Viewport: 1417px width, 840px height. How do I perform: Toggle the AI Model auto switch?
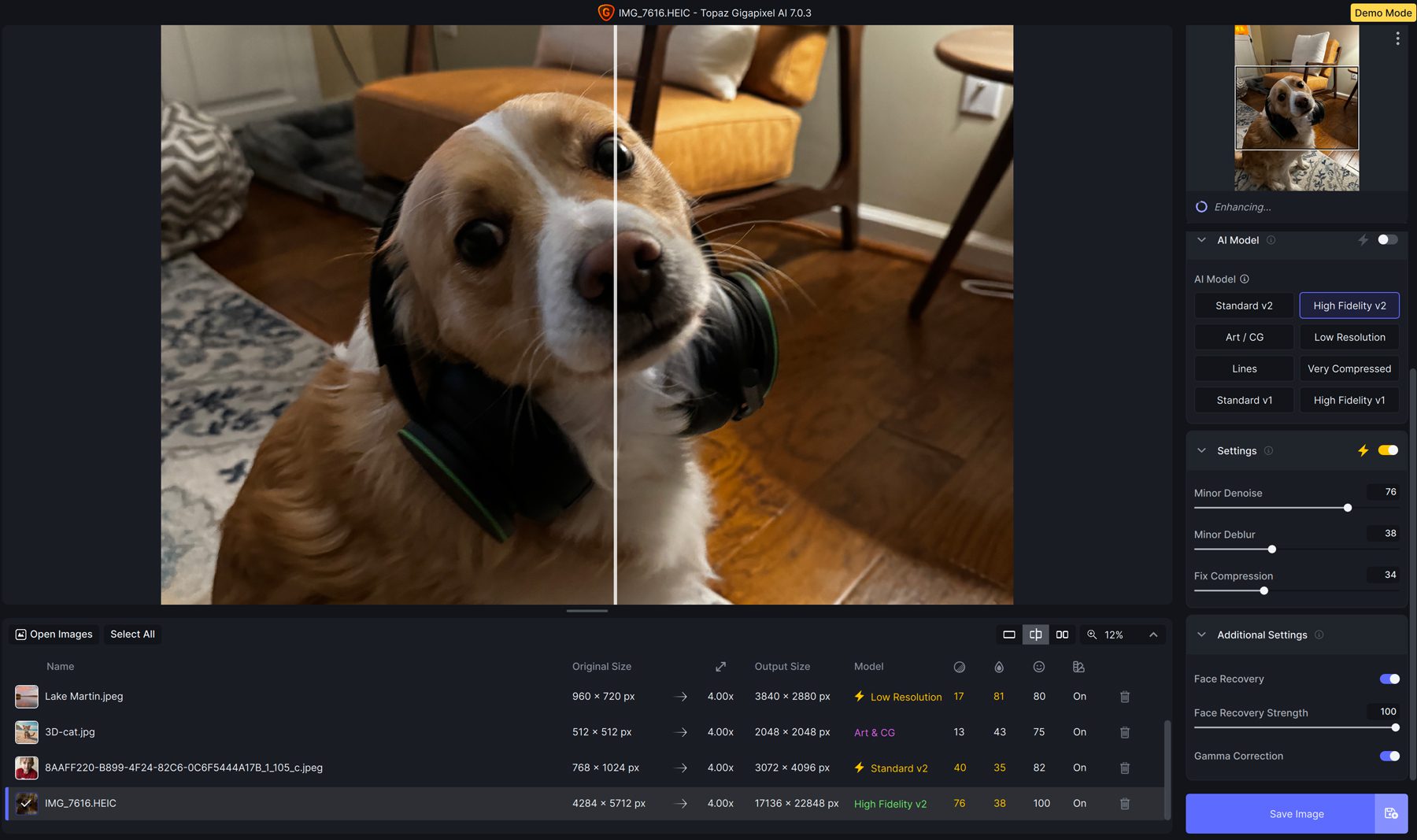point(1387,240)
